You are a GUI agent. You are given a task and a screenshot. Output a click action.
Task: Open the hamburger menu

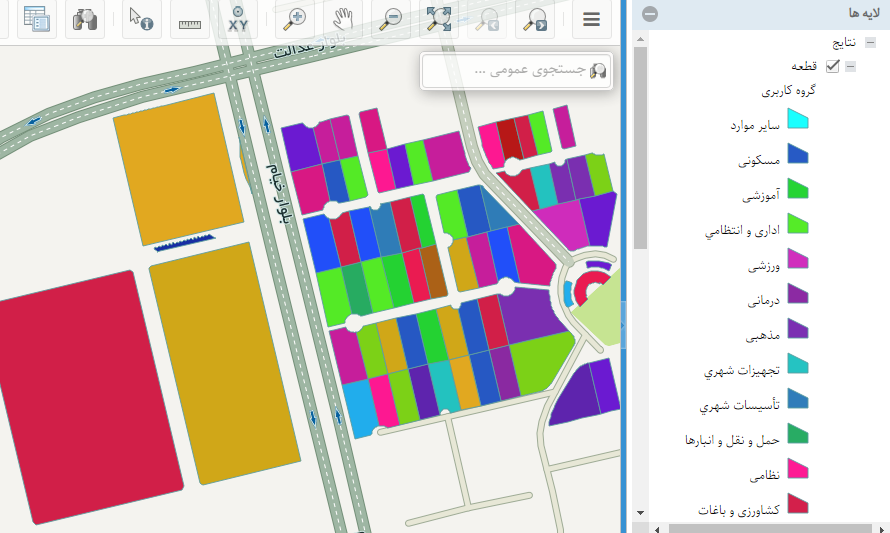tap(592, 19)
